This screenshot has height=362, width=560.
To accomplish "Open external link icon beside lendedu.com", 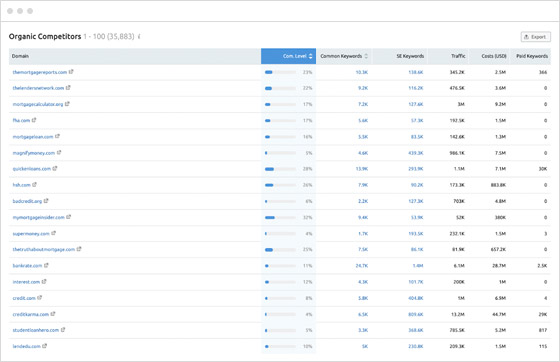I will tap(45, 346).
